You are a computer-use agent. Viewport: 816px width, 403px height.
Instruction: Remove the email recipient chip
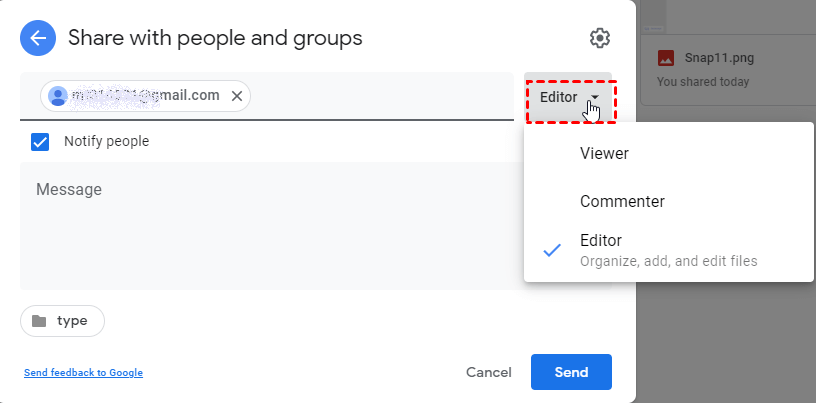[237, 96]
